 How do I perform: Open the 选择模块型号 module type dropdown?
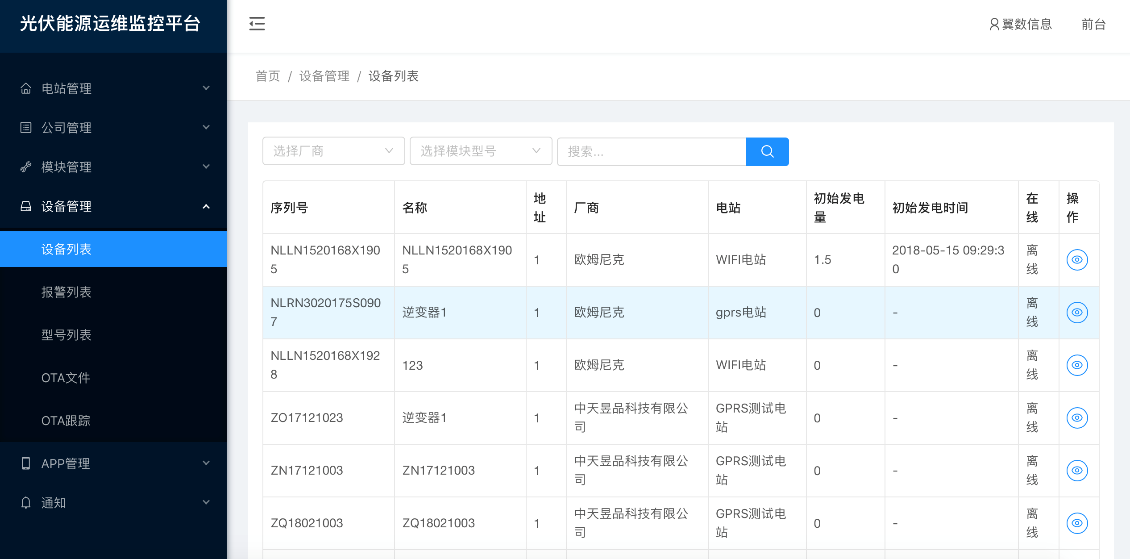coord(481,151)
